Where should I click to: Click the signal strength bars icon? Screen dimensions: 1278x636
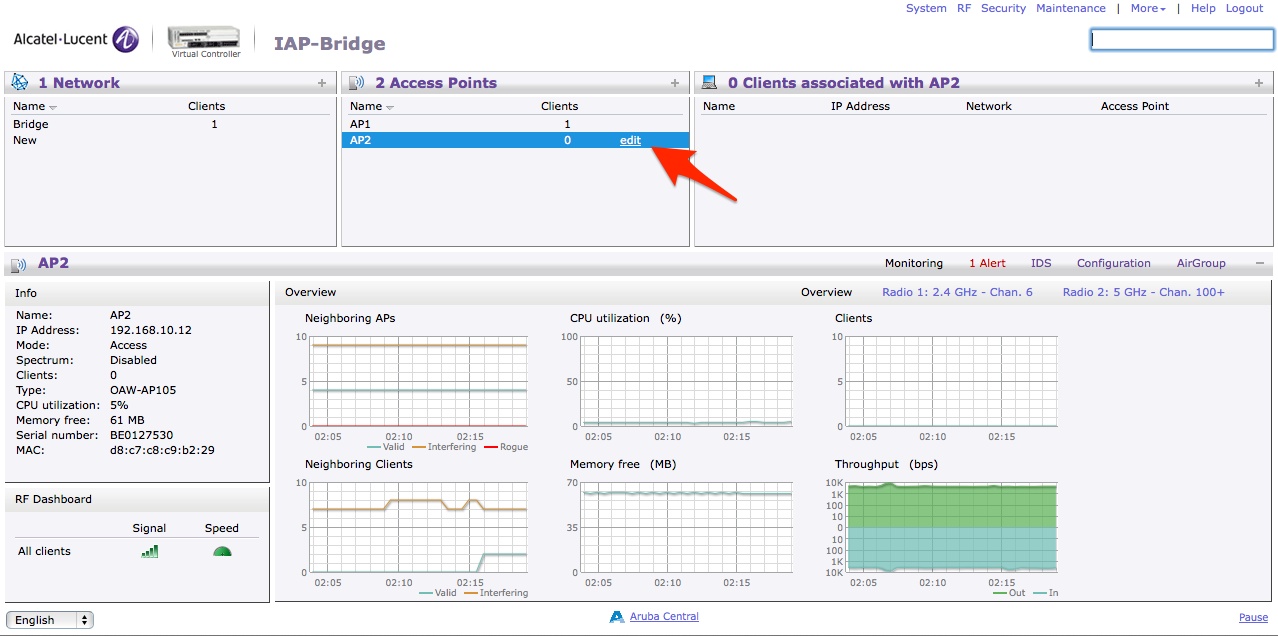(x=149, y=551)
